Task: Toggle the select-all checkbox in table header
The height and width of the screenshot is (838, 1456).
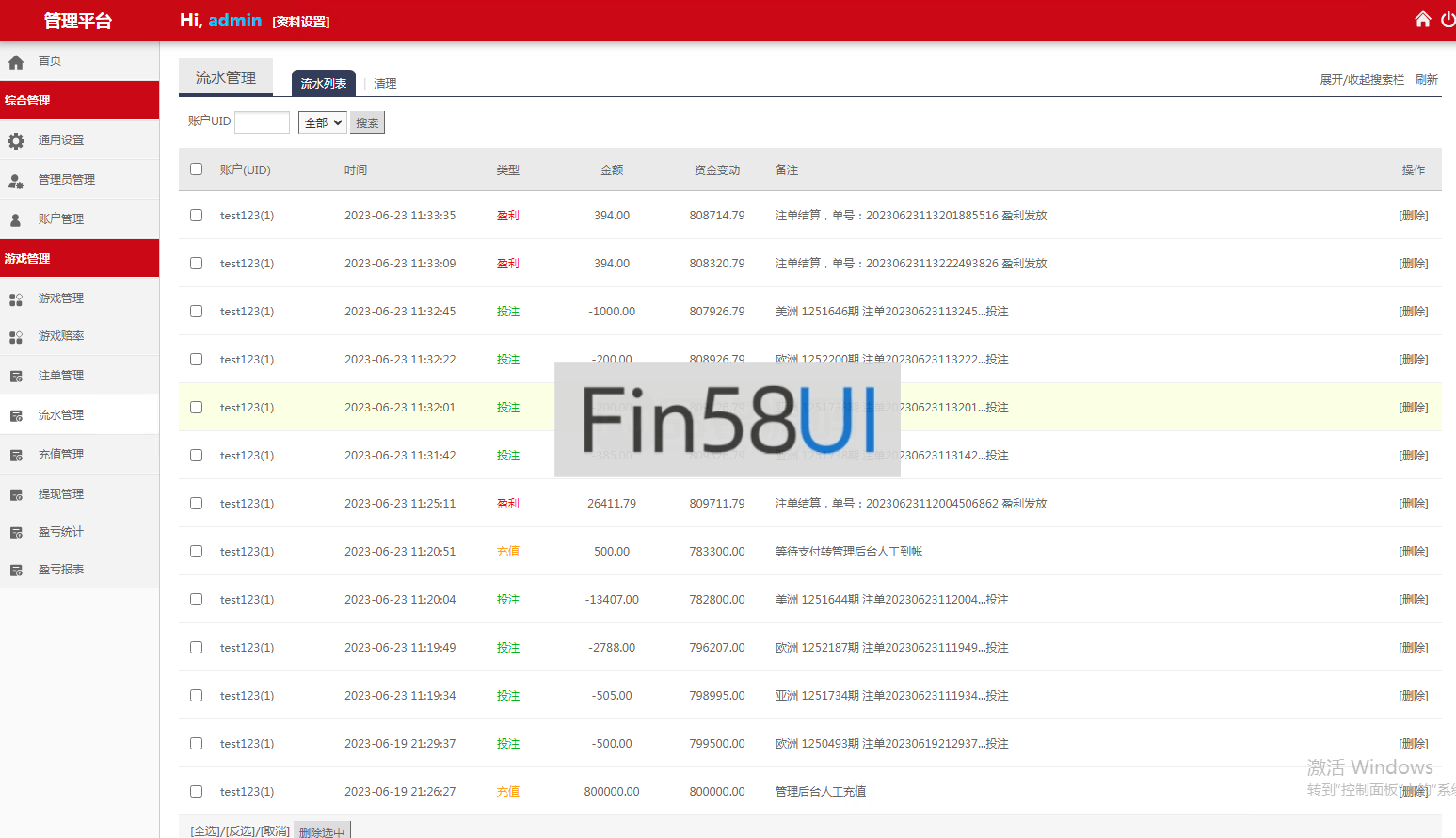Action: (x=196, y=169)
